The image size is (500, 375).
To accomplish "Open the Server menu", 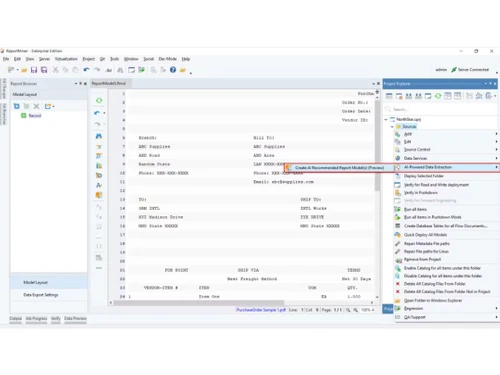I will coord(44,59).
